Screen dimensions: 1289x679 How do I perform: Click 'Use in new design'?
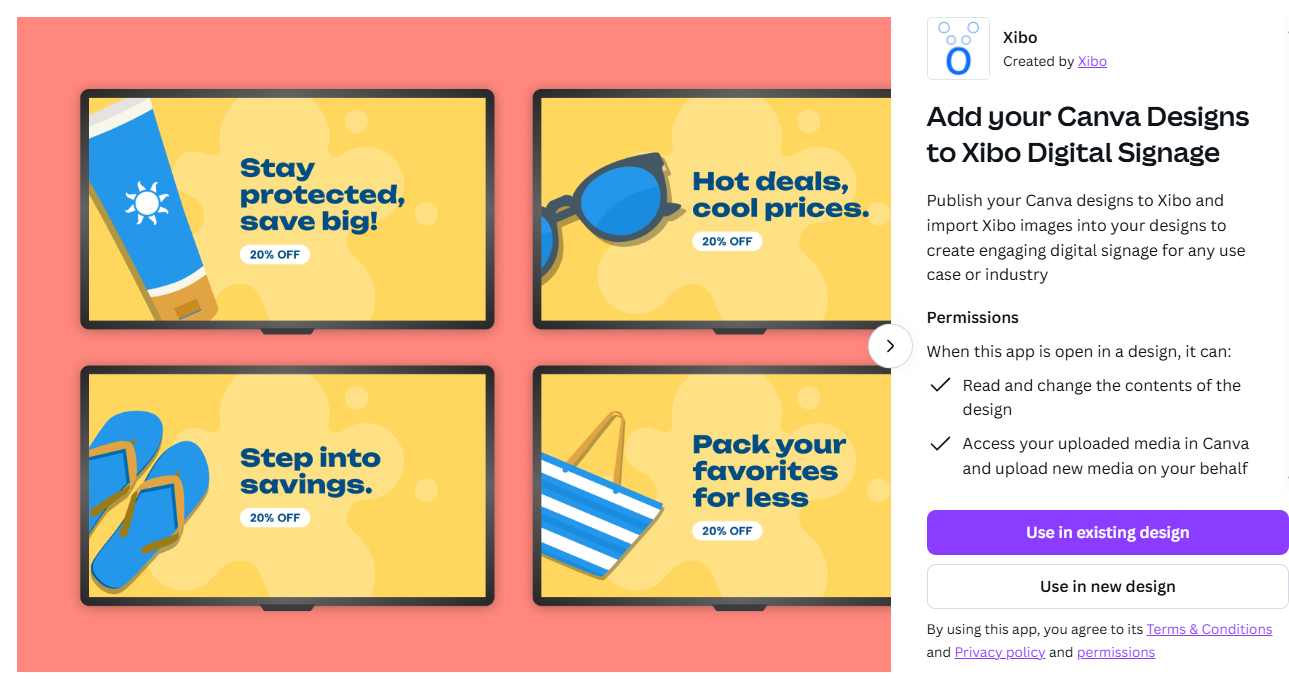(x=1107, y=586)
